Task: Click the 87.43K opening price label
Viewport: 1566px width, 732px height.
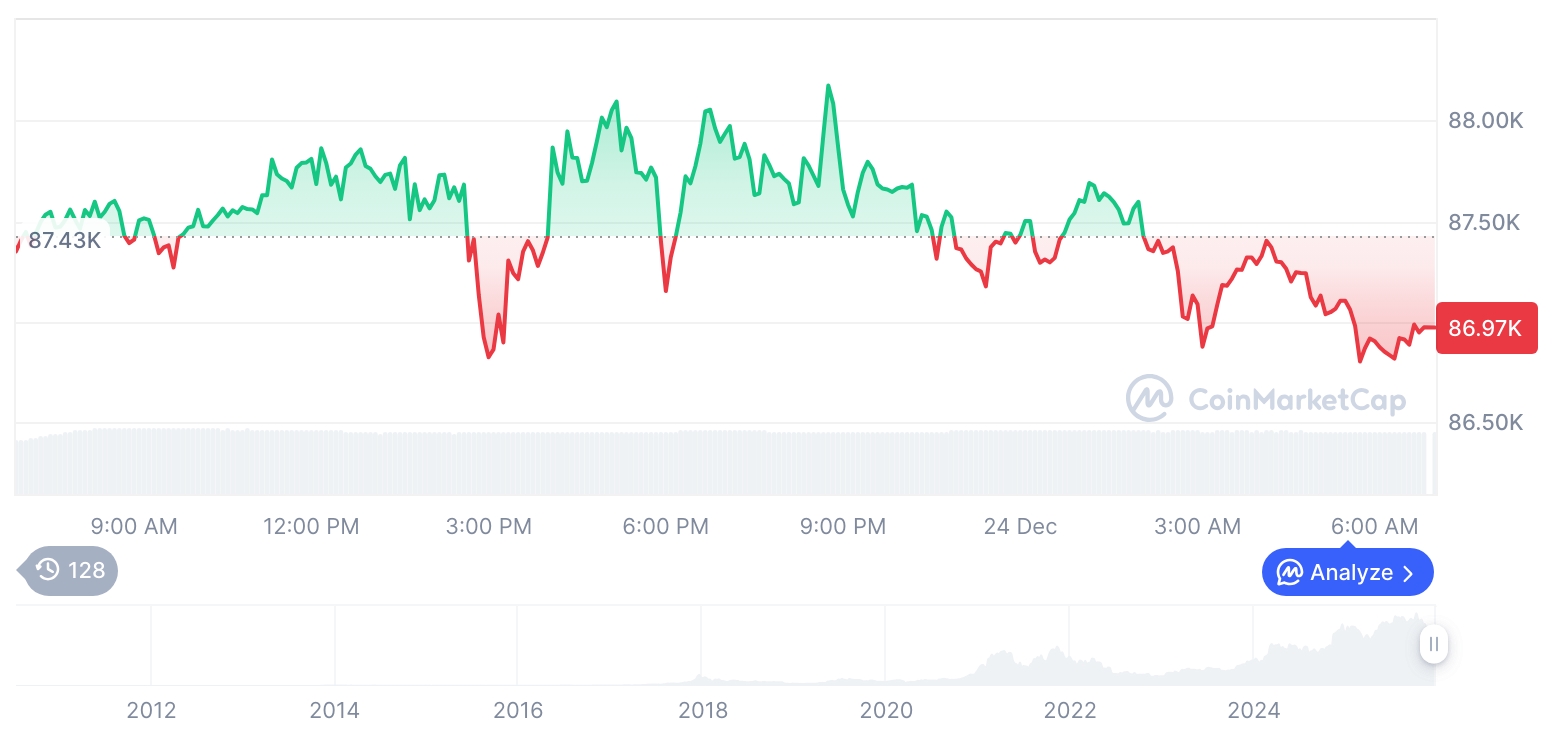Action: click(x=64, y=240)
